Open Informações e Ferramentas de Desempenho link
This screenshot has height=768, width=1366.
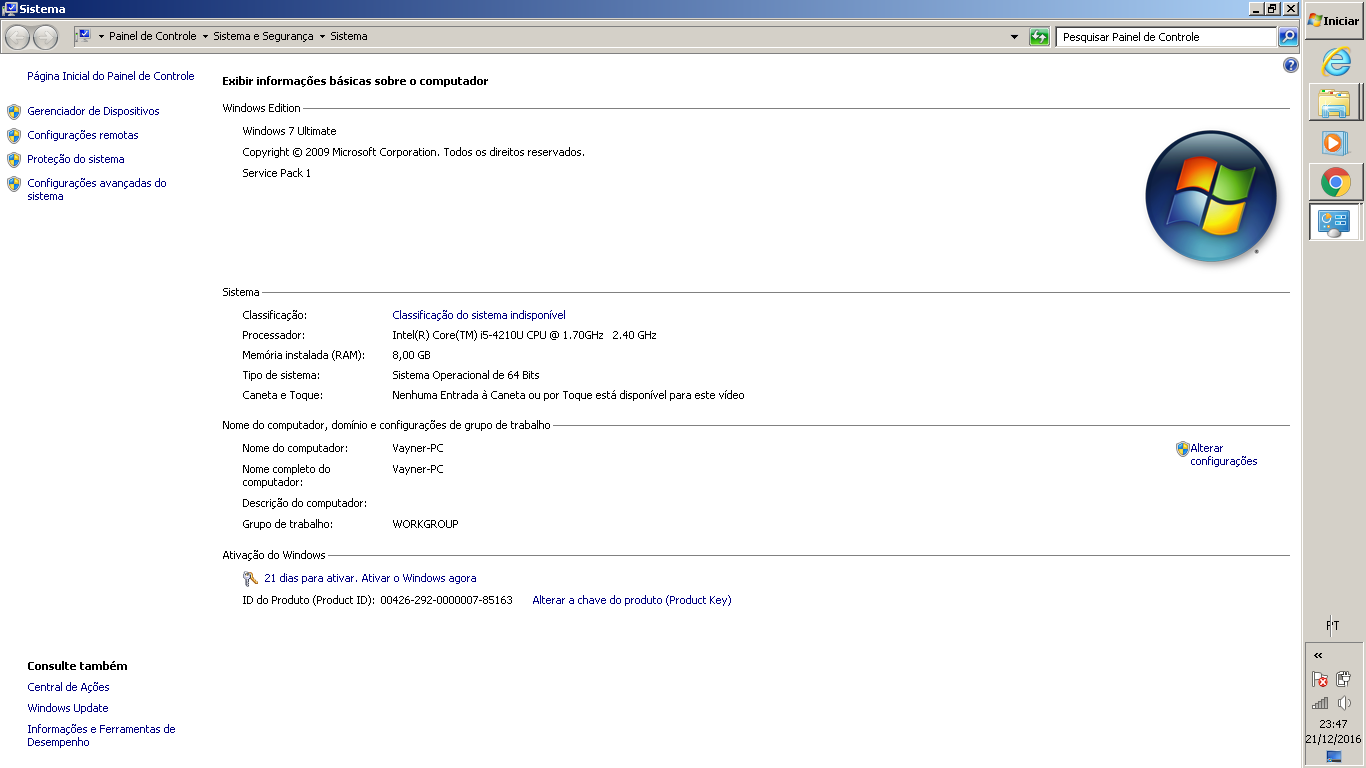pyautogui.click(x=101, y=736)
